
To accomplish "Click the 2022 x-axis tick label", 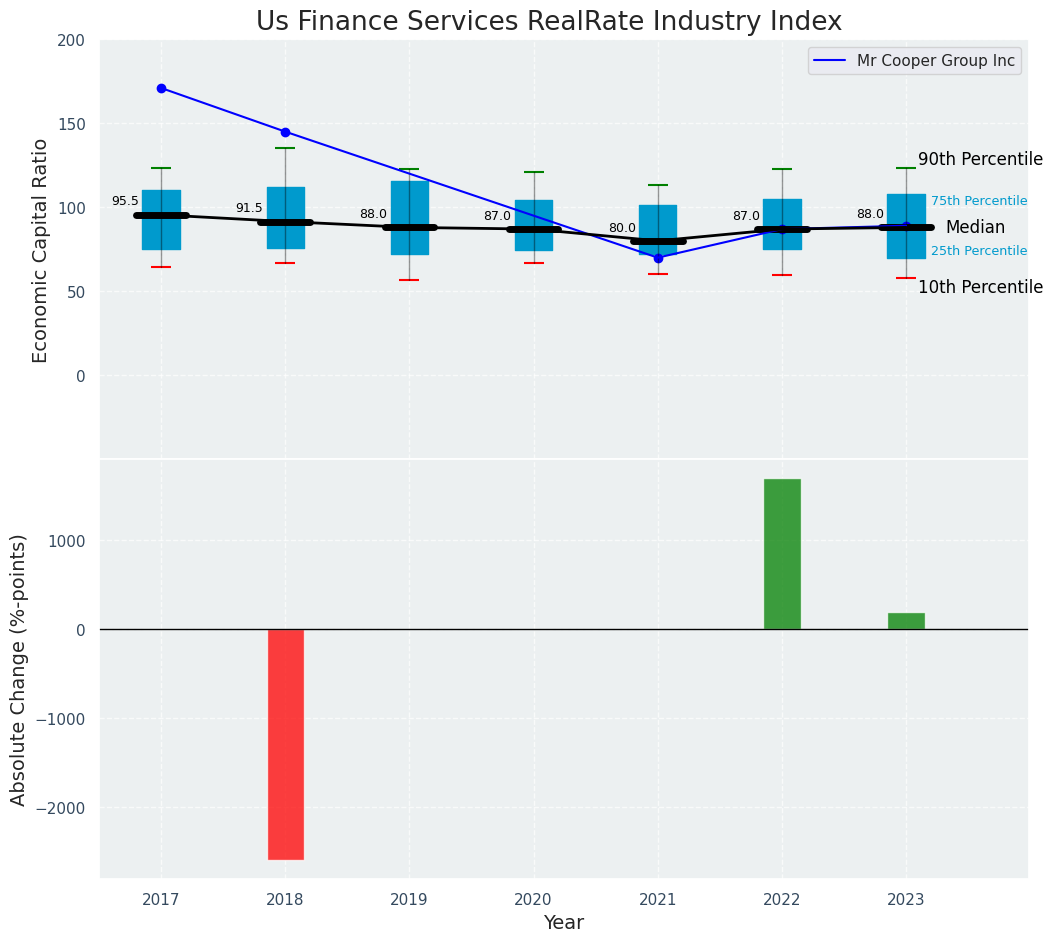I will [x=782, y=900].
